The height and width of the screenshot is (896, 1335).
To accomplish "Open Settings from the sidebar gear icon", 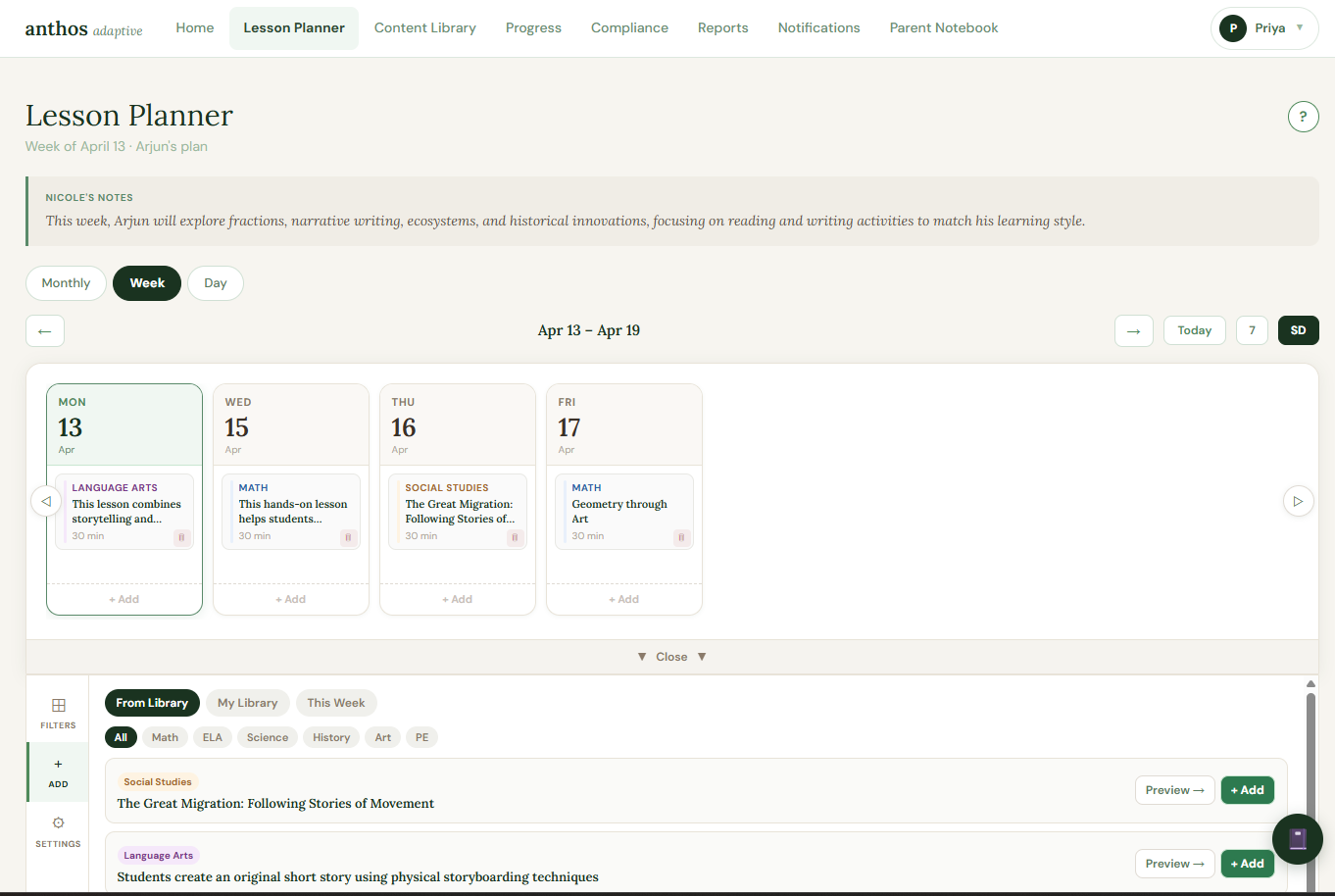I will [57, 830].
